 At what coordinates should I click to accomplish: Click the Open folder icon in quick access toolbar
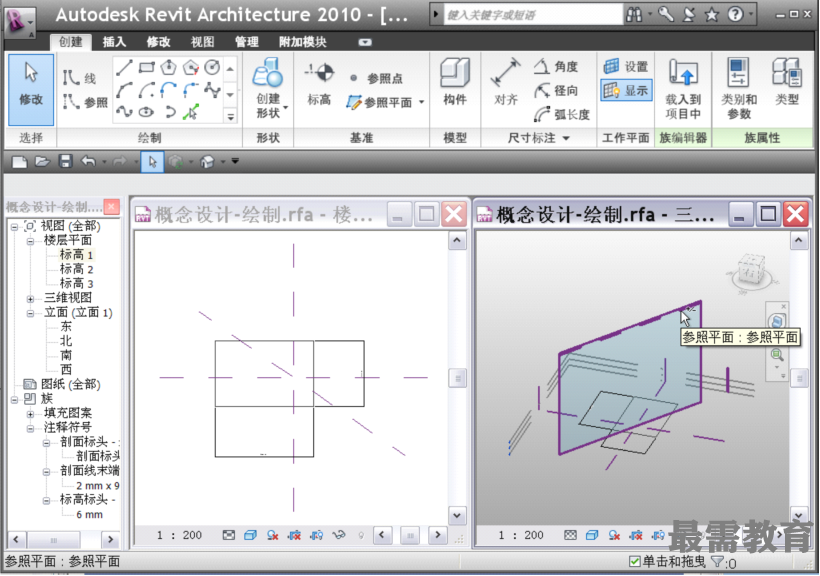click(x=42, y=161)
